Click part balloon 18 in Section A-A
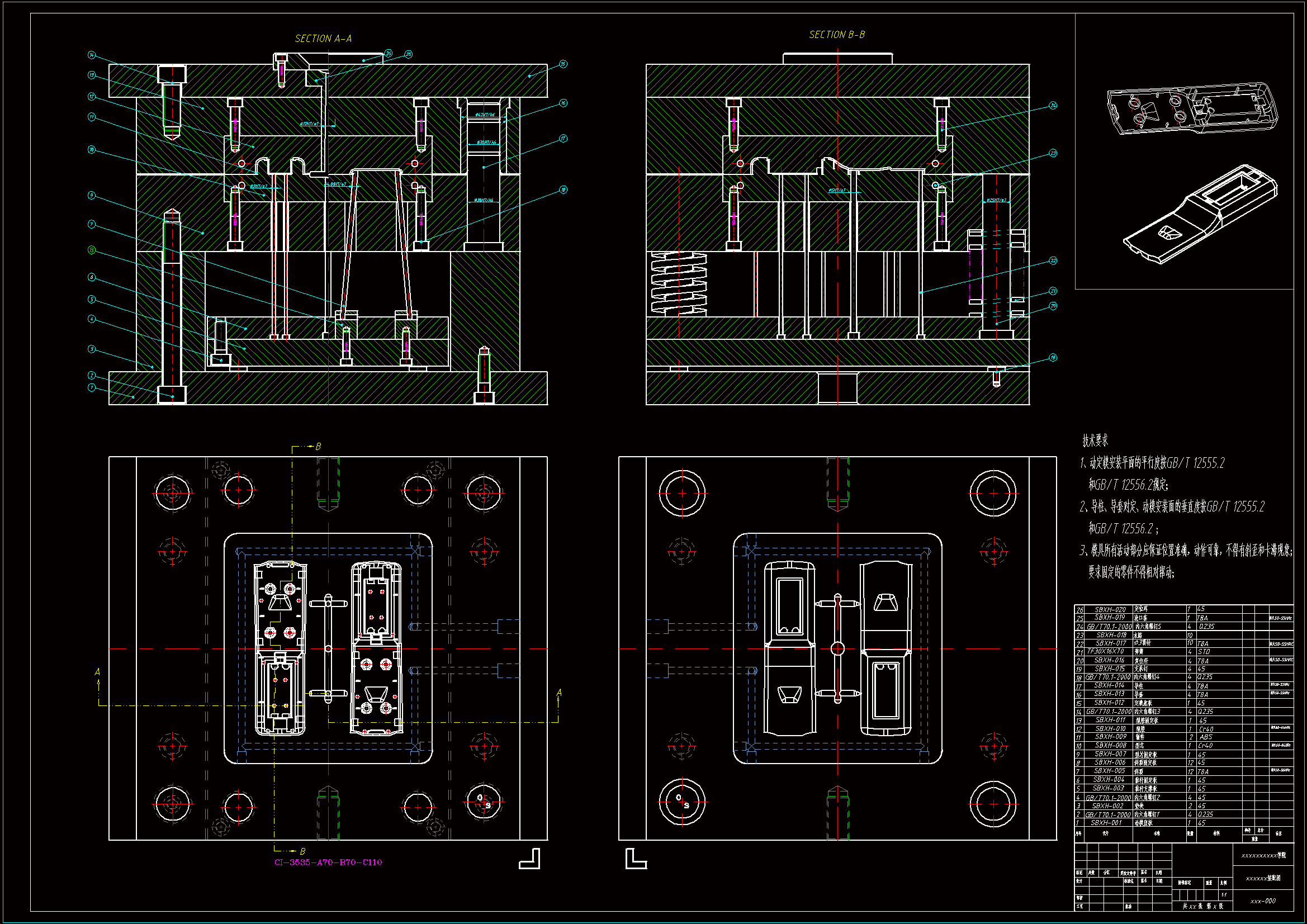The height and width of the screenshot is (924, 1307). 563,189
